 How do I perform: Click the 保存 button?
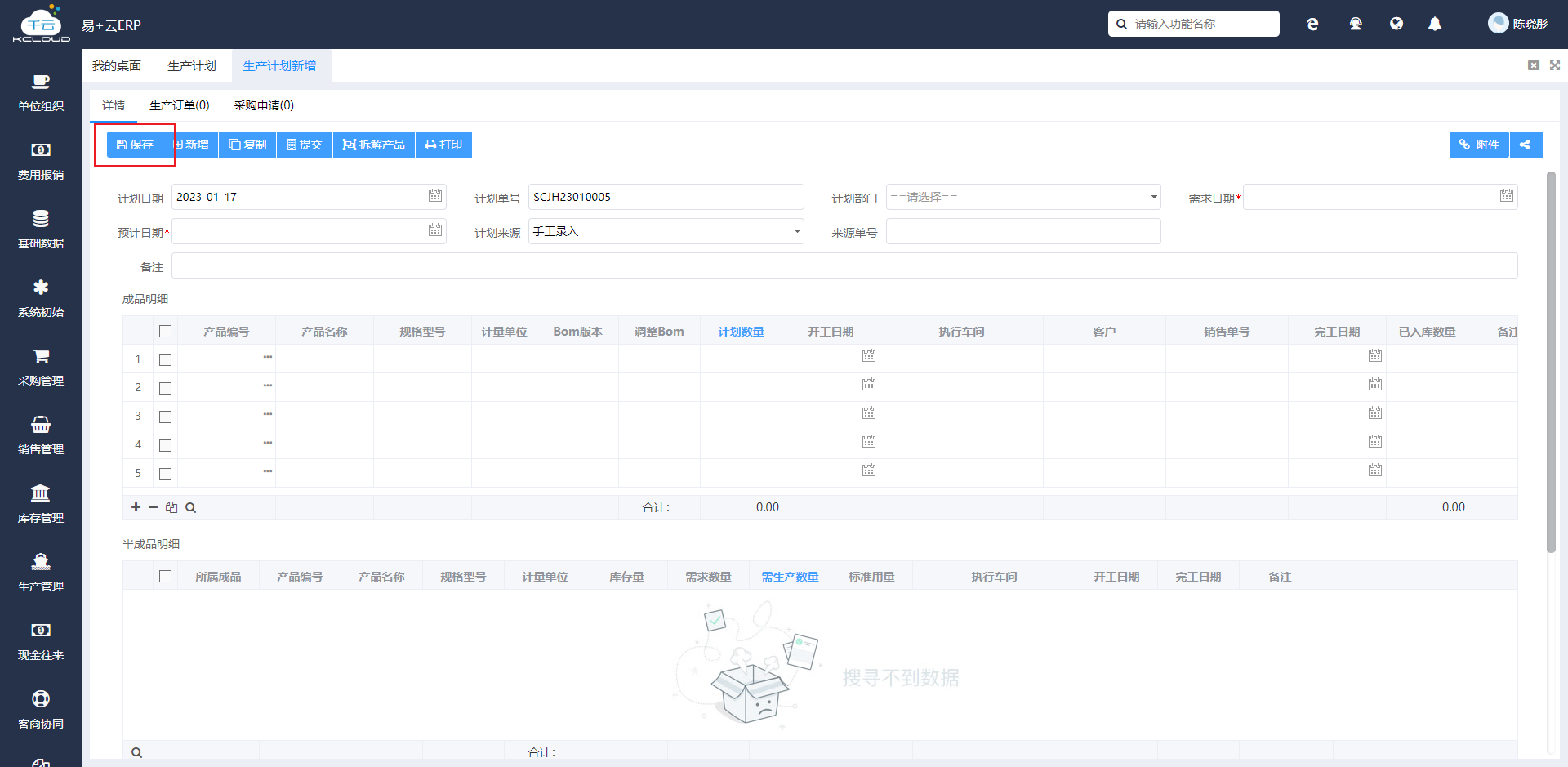[x=135, y=145]
